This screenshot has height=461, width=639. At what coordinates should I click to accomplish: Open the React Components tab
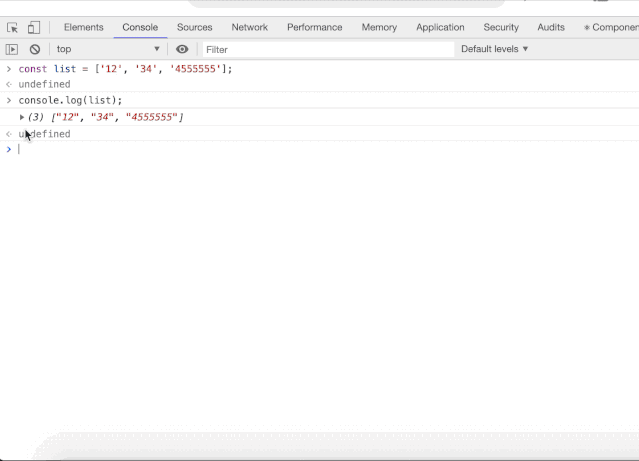(x=612, y=27)
